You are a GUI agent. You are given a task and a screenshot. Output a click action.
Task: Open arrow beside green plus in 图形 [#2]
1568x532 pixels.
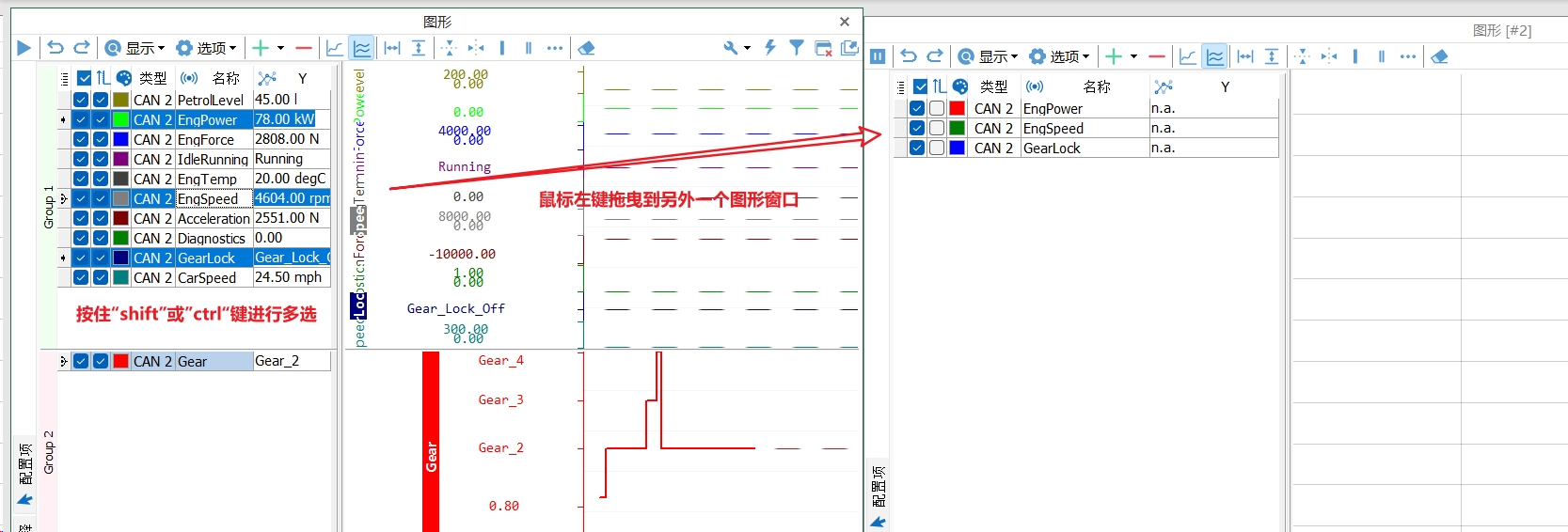pyautogui.click(x=1133, y=56)
